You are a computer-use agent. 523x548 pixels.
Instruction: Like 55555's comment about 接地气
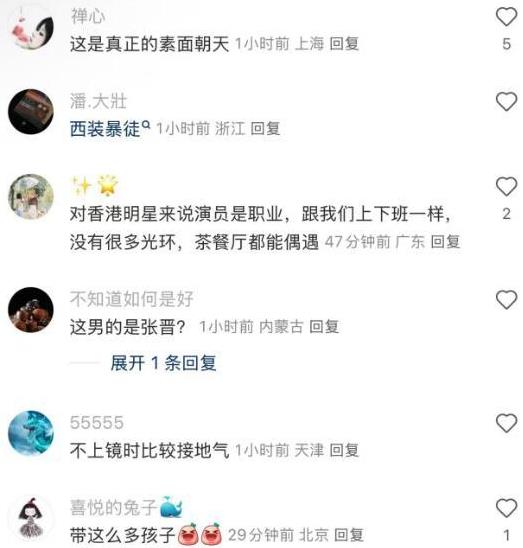click(506, 423)
